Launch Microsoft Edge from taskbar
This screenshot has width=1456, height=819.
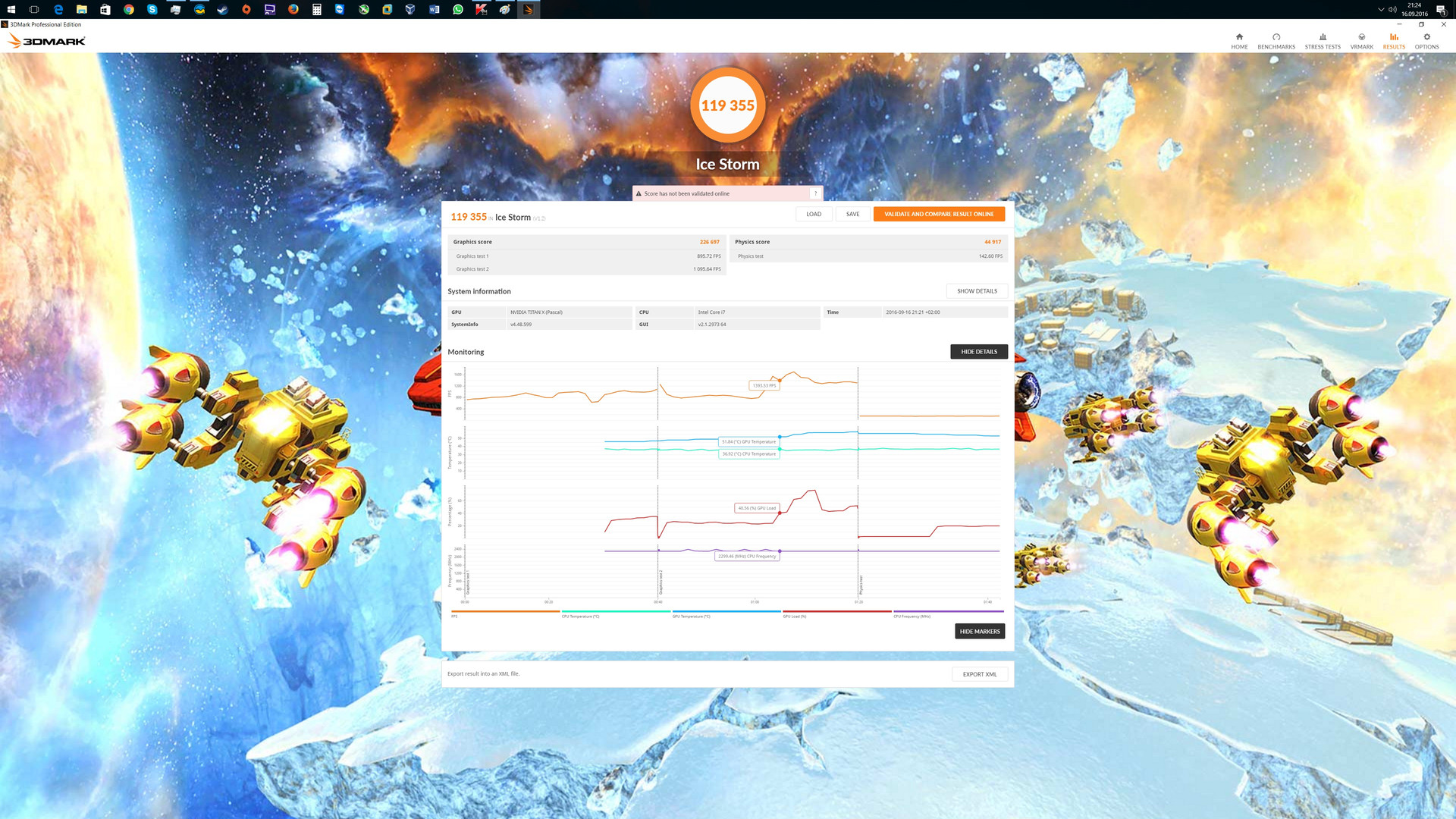[x=58, y=9]
